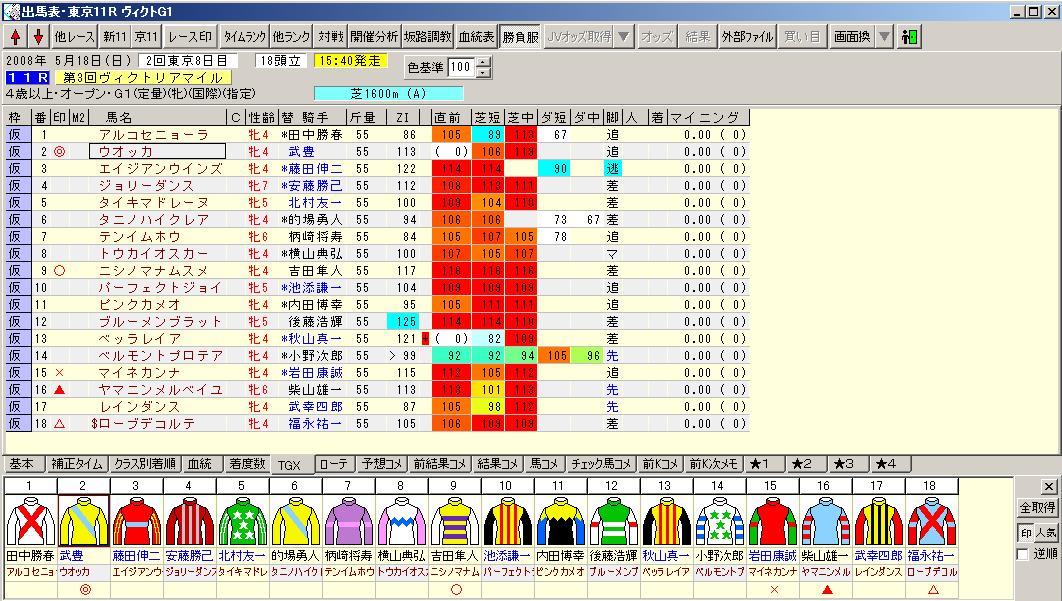This screenshot has height=601, width=1062.
Task: Click the 開催分析 toolbar button
Action: [x=374, y=37]
